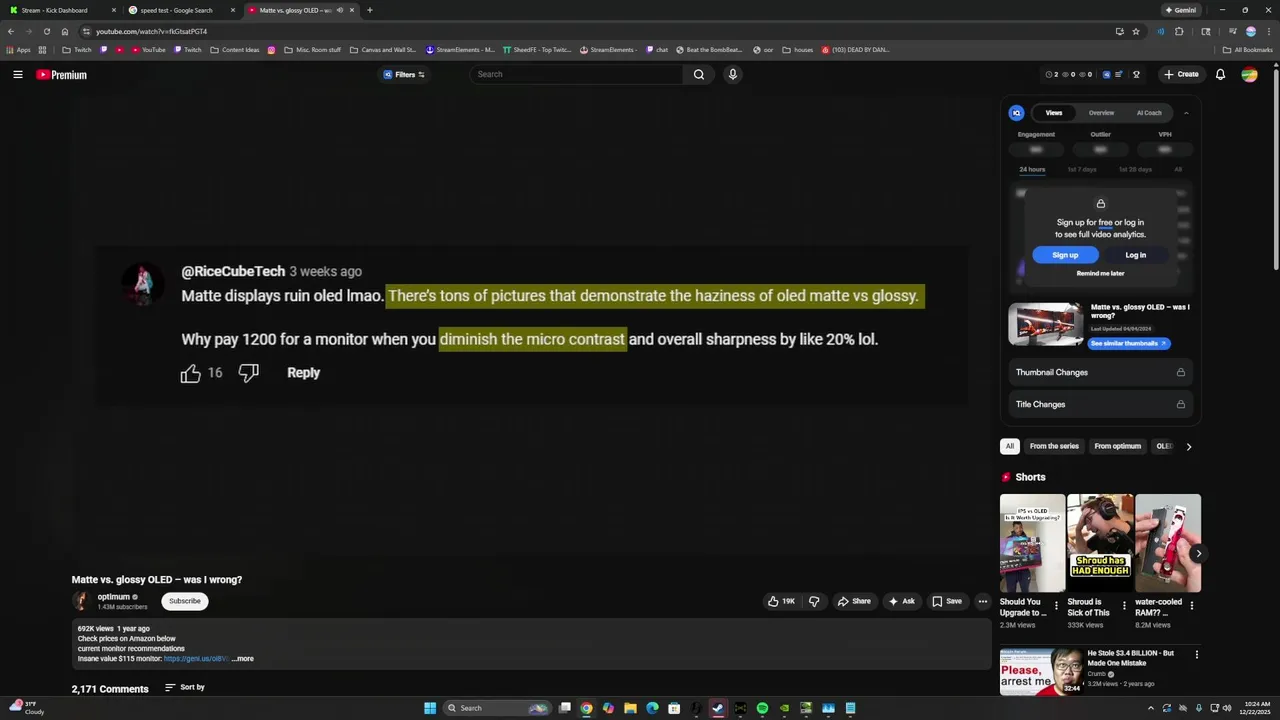Click the magnifier search button
The width and height of the screenshot is (1280, 720).
(699, 74)
